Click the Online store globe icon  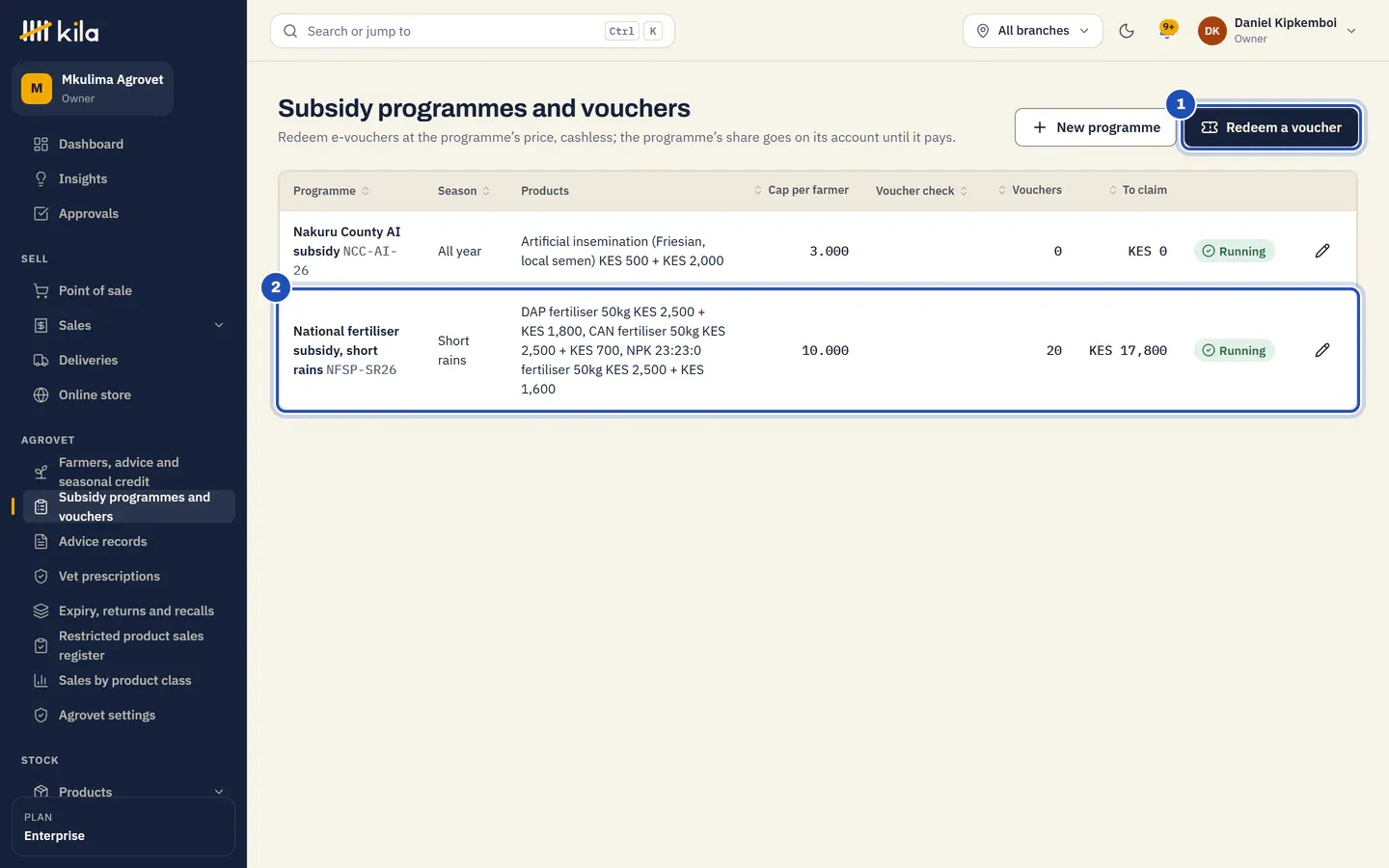(41, 394)
